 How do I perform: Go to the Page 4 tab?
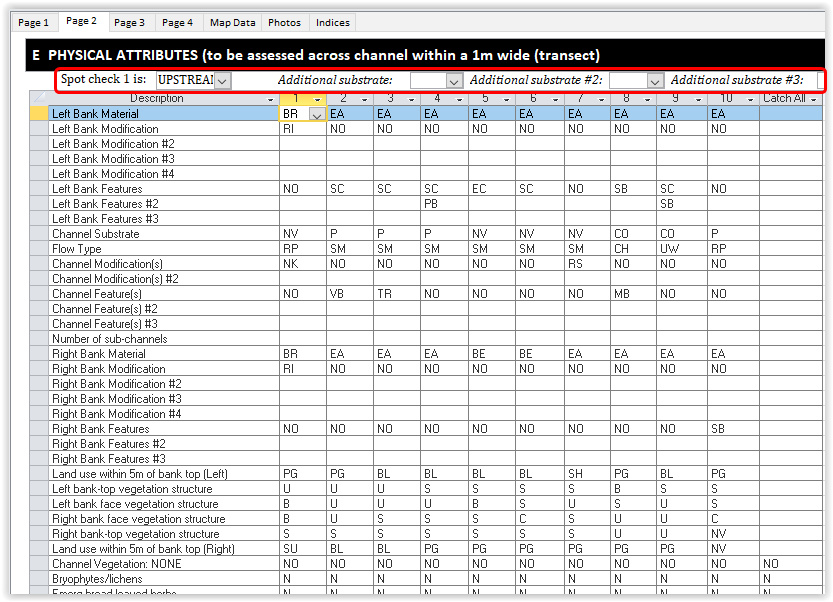coord(177,22)
